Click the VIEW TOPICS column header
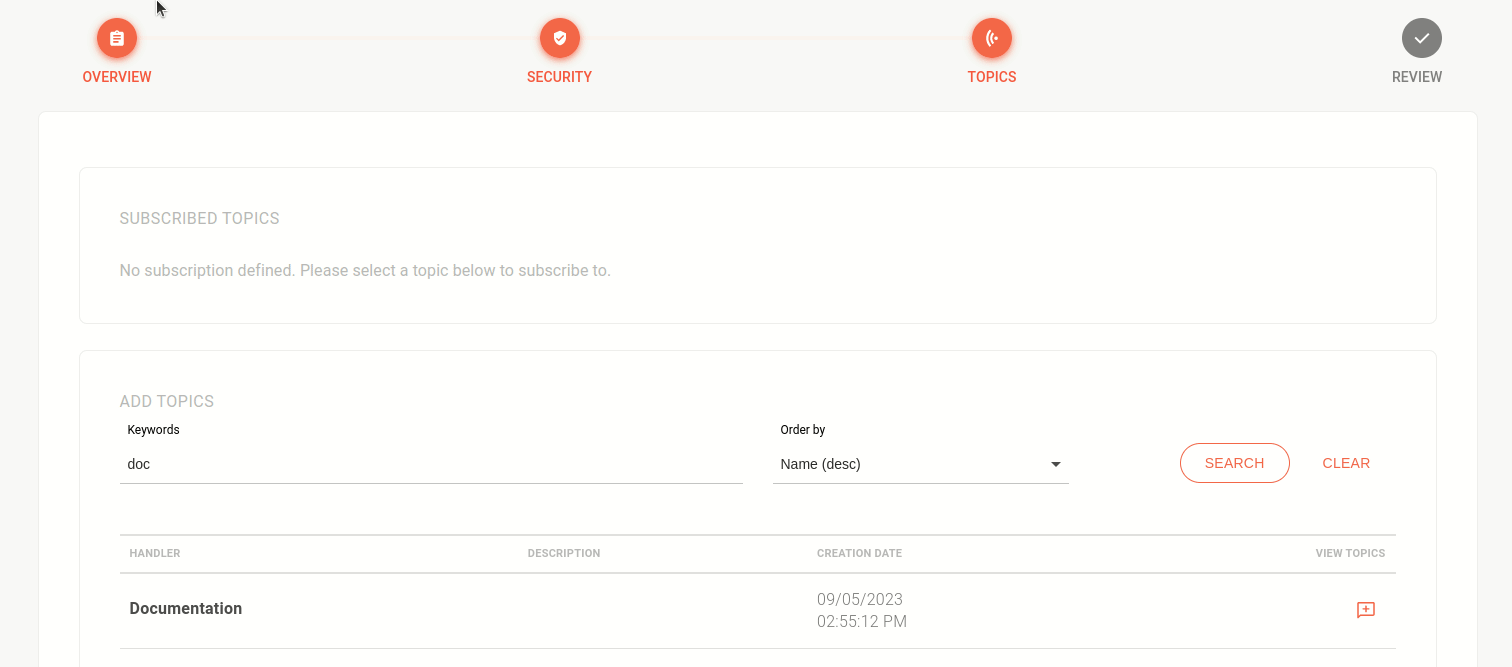 pyautogui.click(x=1350, y=553)
